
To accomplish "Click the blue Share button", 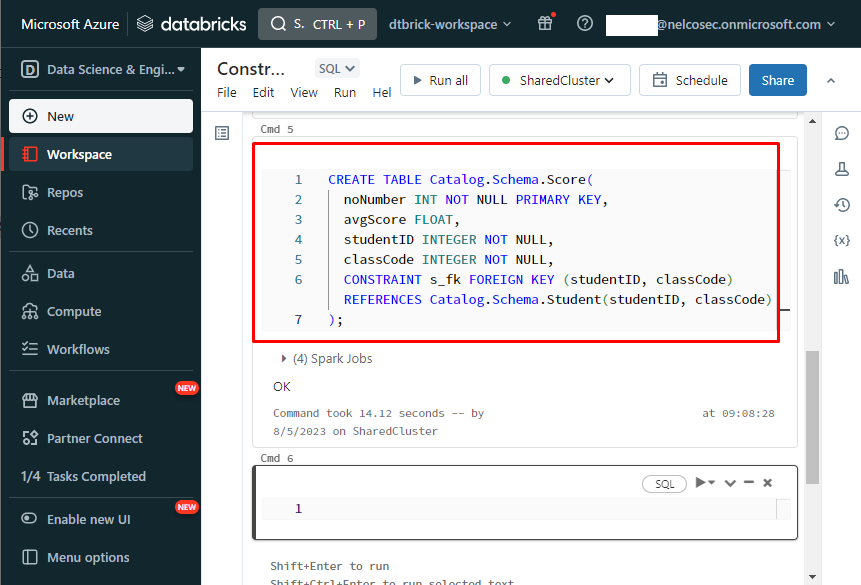I will (777, 80).
